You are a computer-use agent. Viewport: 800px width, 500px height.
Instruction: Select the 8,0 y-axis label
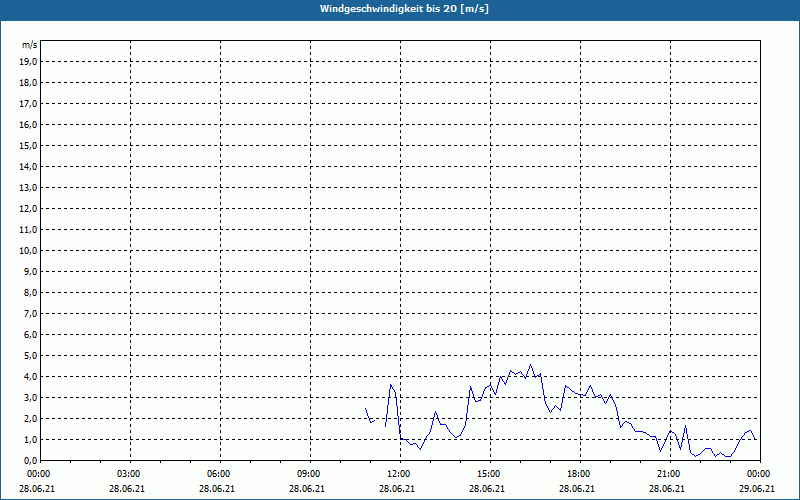click(30, 292)
